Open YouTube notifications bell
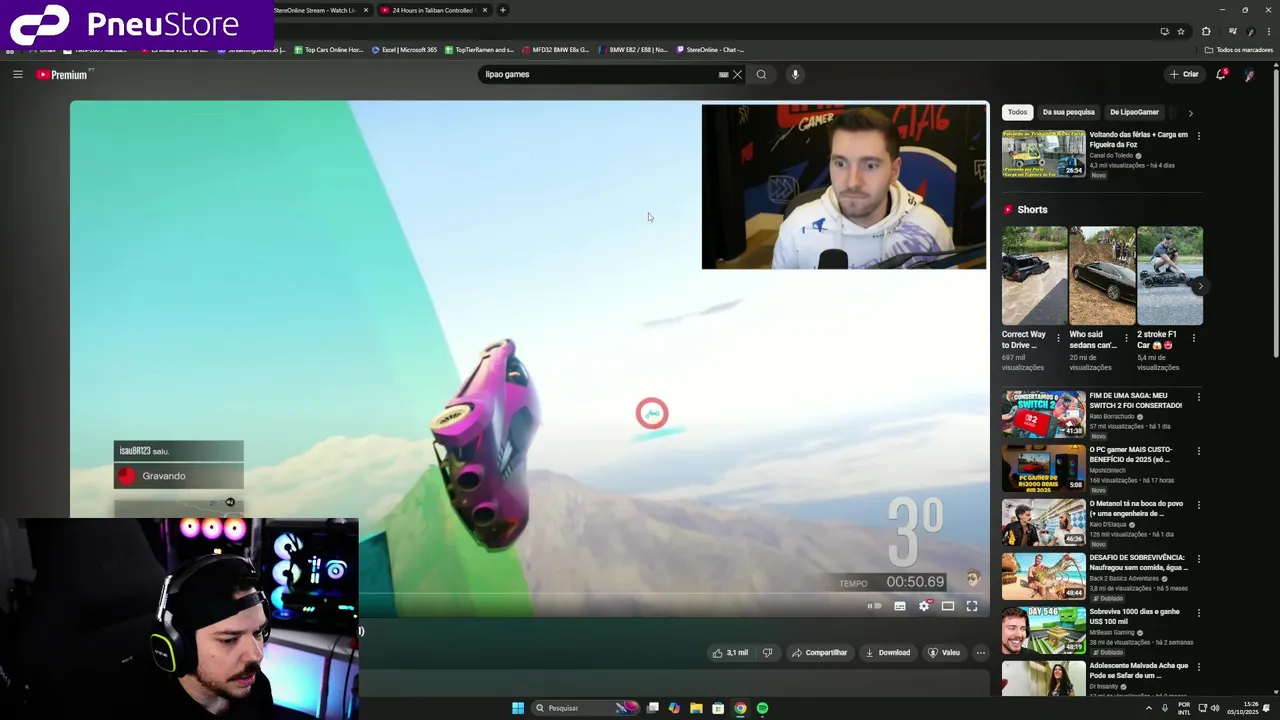The image size is (1280, 720). (1221, 74)
